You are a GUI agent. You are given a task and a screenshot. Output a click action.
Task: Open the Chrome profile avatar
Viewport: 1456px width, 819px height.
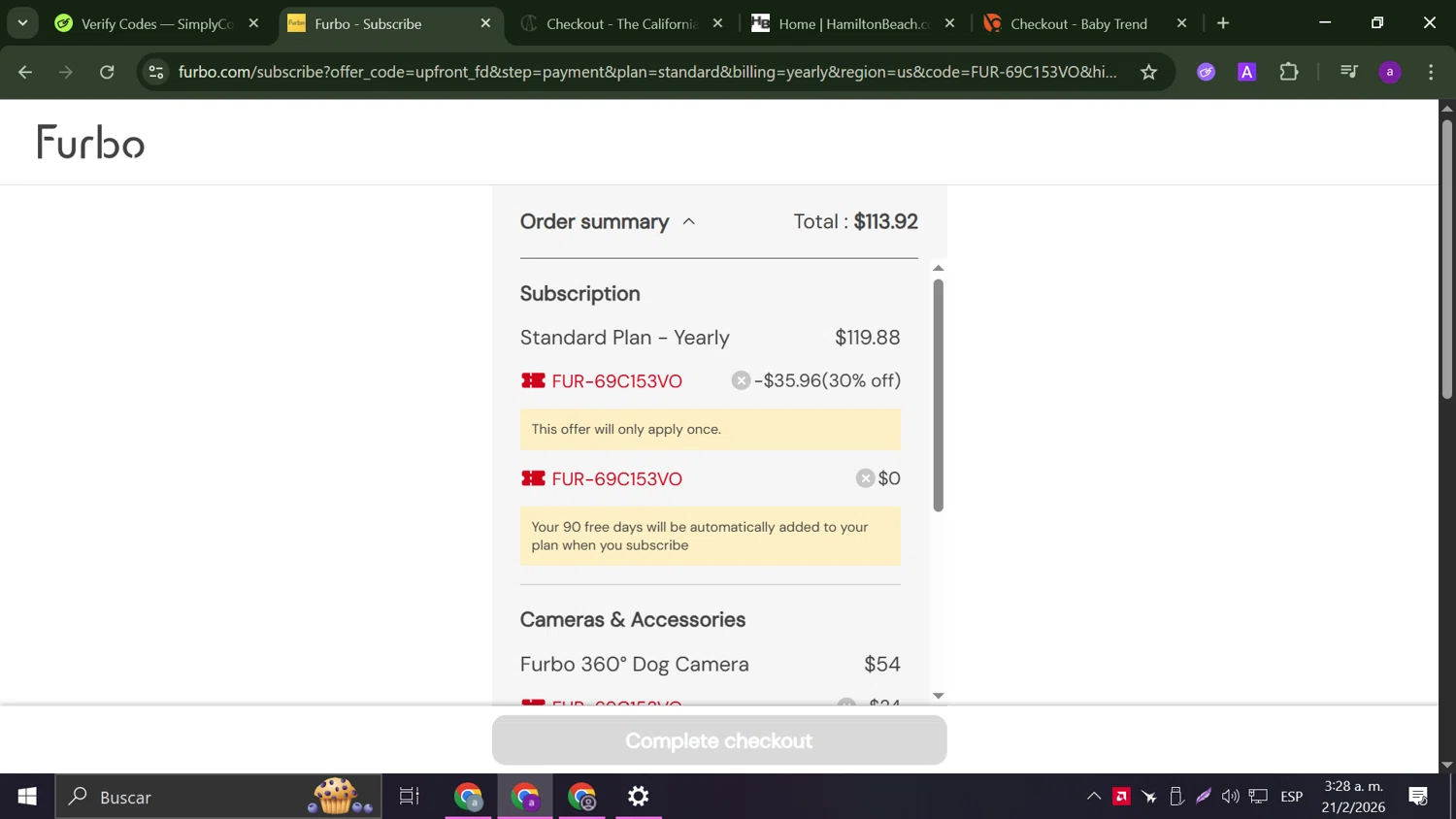coord(1390,72)
